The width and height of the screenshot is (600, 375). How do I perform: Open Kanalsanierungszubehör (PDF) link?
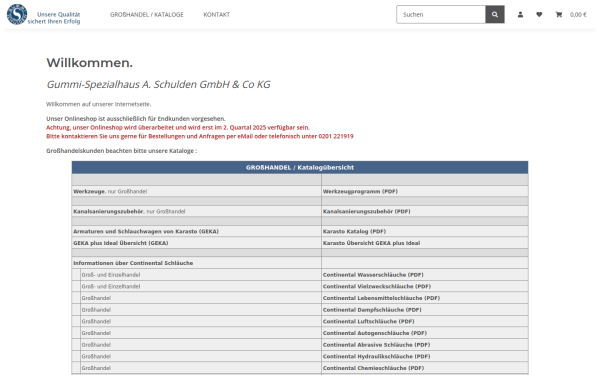click(366, 211)
